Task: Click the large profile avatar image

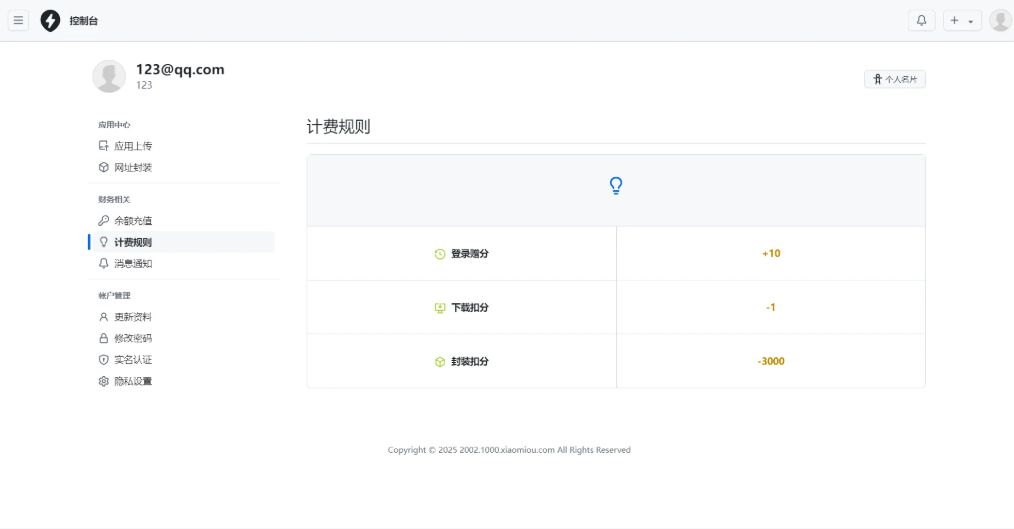Action: (x=109, y=76)
